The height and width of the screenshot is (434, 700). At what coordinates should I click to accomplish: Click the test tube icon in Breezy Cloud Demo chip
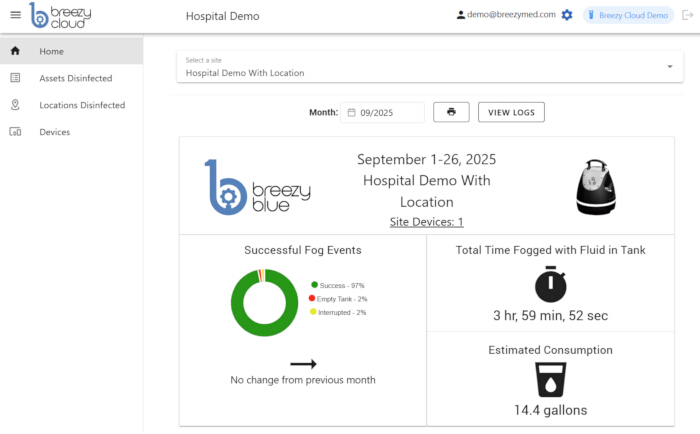591,15
